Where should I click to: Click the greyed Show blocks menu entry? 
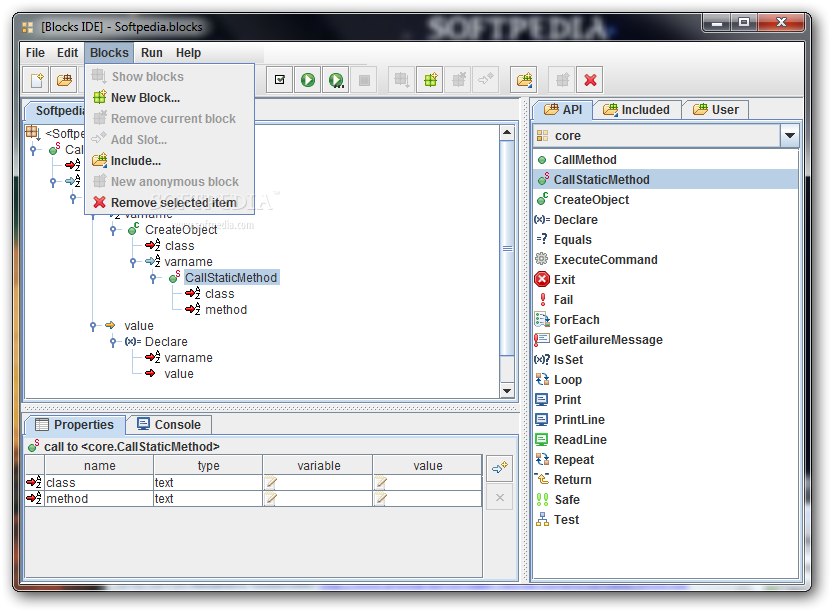pyautogui.click(x=169, y=76)
